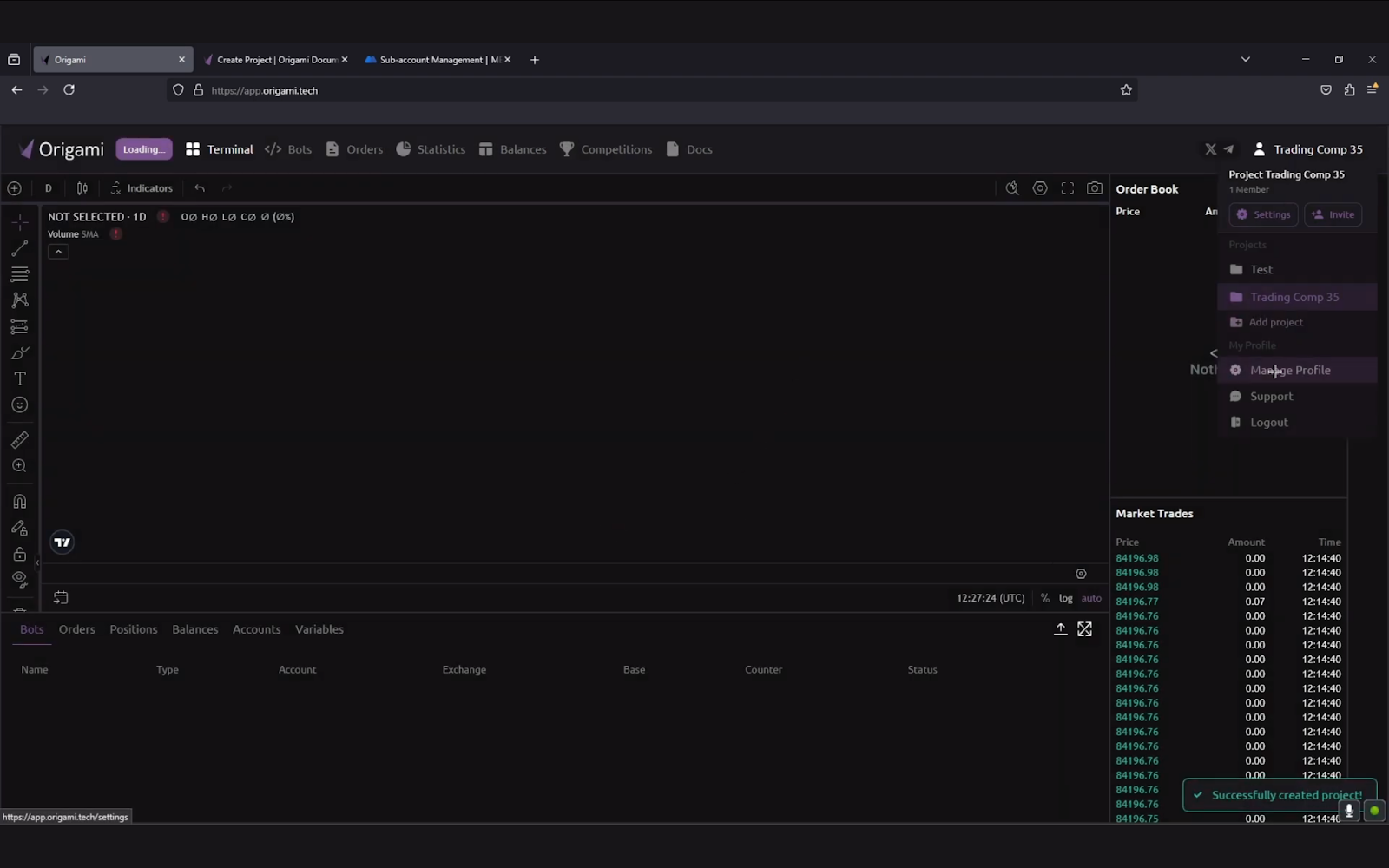Screen dimensions: 1389x868
Task: Open the Origami X (Twitter) link
Action: [1211, 149]
